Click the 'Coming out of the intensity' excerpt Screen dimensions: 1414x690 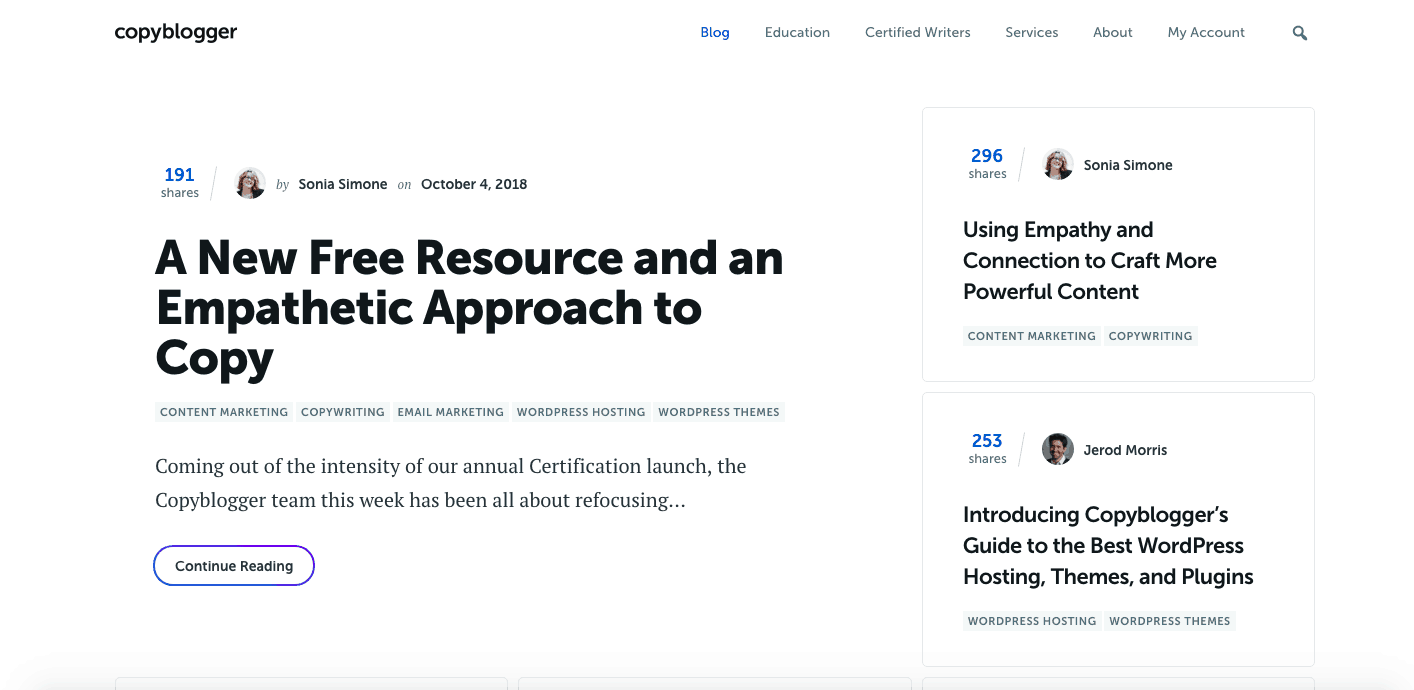click(x=451, y=483)
